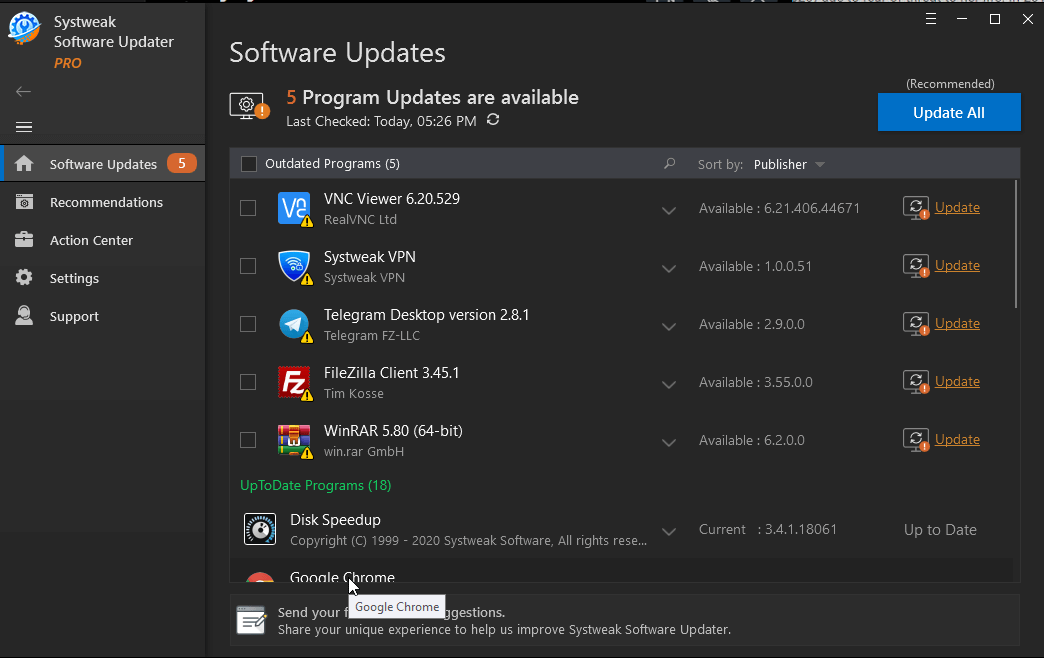1044x658 pixels.
Task: Click the update icon next to WinRAR
Action: pos(915,440)
